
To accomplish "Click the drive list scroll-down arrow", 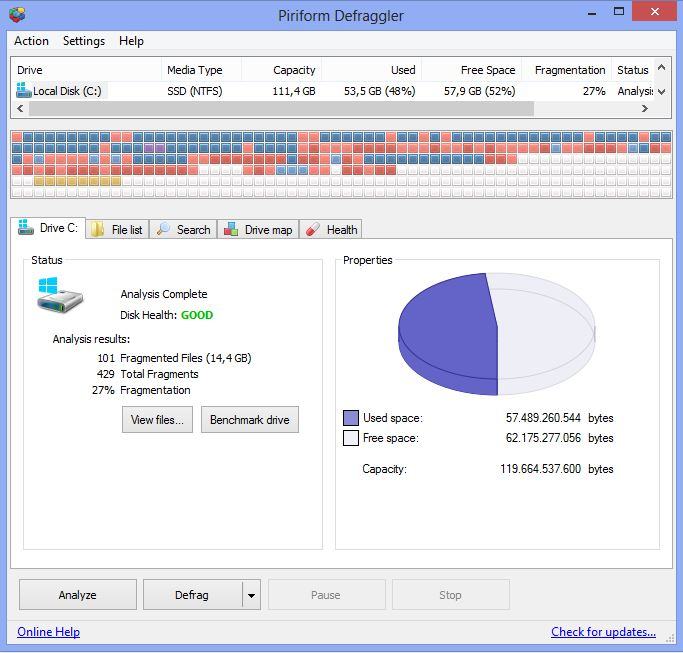I will (x=662, y=92).
